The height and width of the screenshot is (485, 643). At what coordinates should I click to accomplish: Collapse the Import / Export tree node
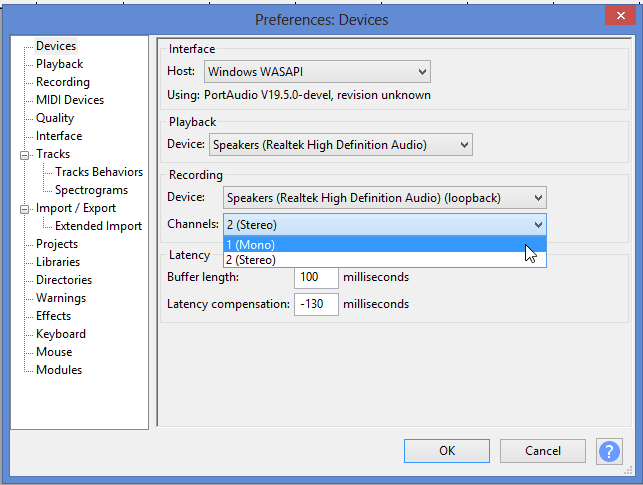click(x=24, y=209)
